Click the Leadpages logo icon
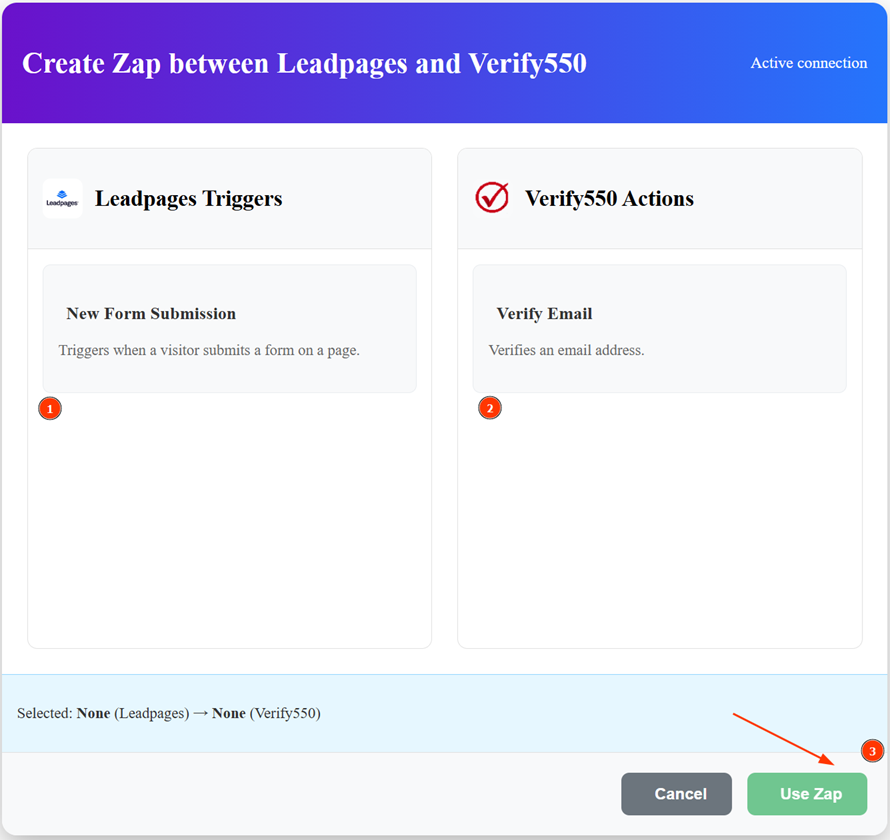This screenshot has height=840, width=890. pos(61,197)
